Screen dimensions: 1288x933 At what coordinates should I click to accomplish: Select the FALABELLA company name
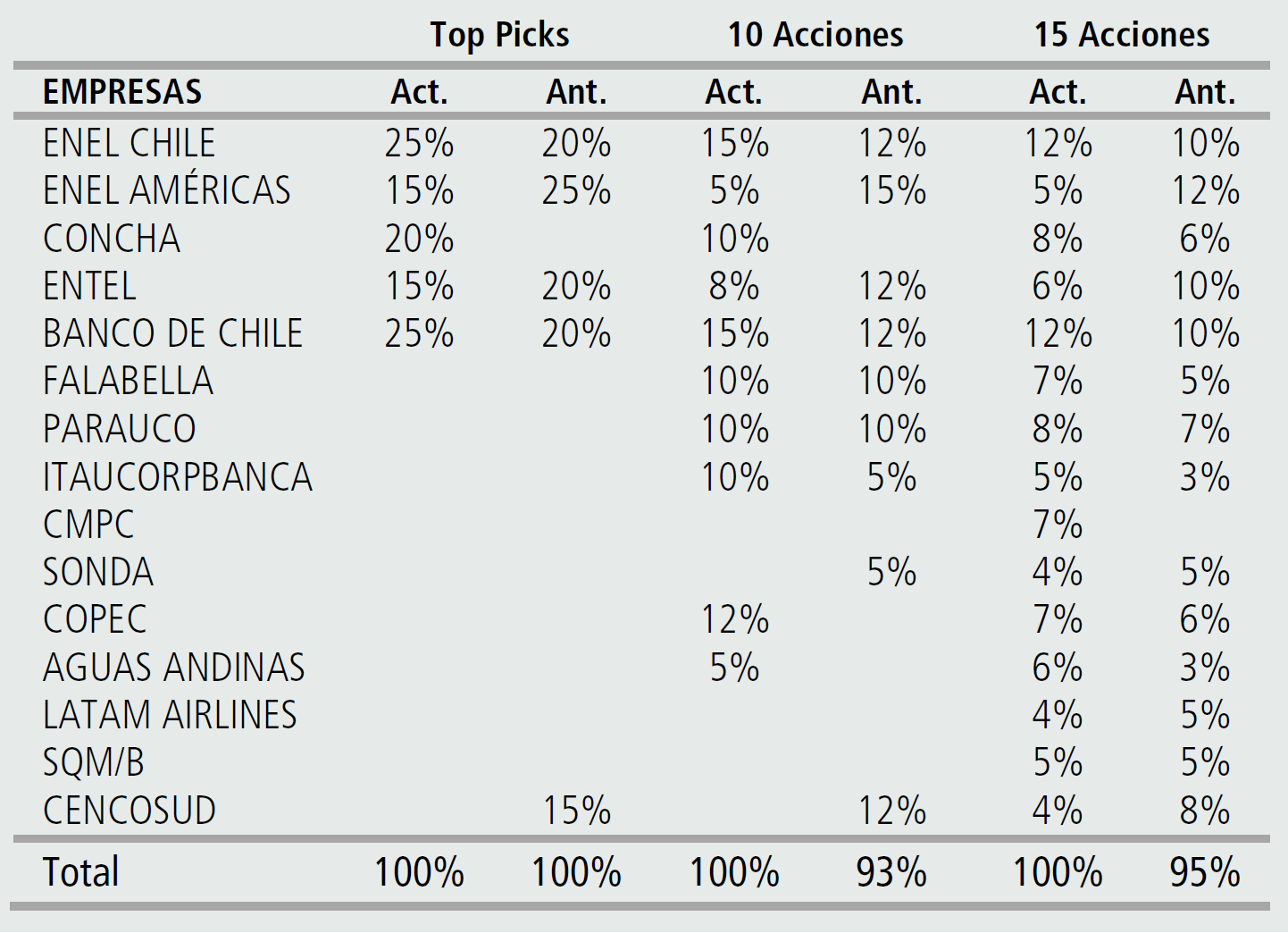129,381
